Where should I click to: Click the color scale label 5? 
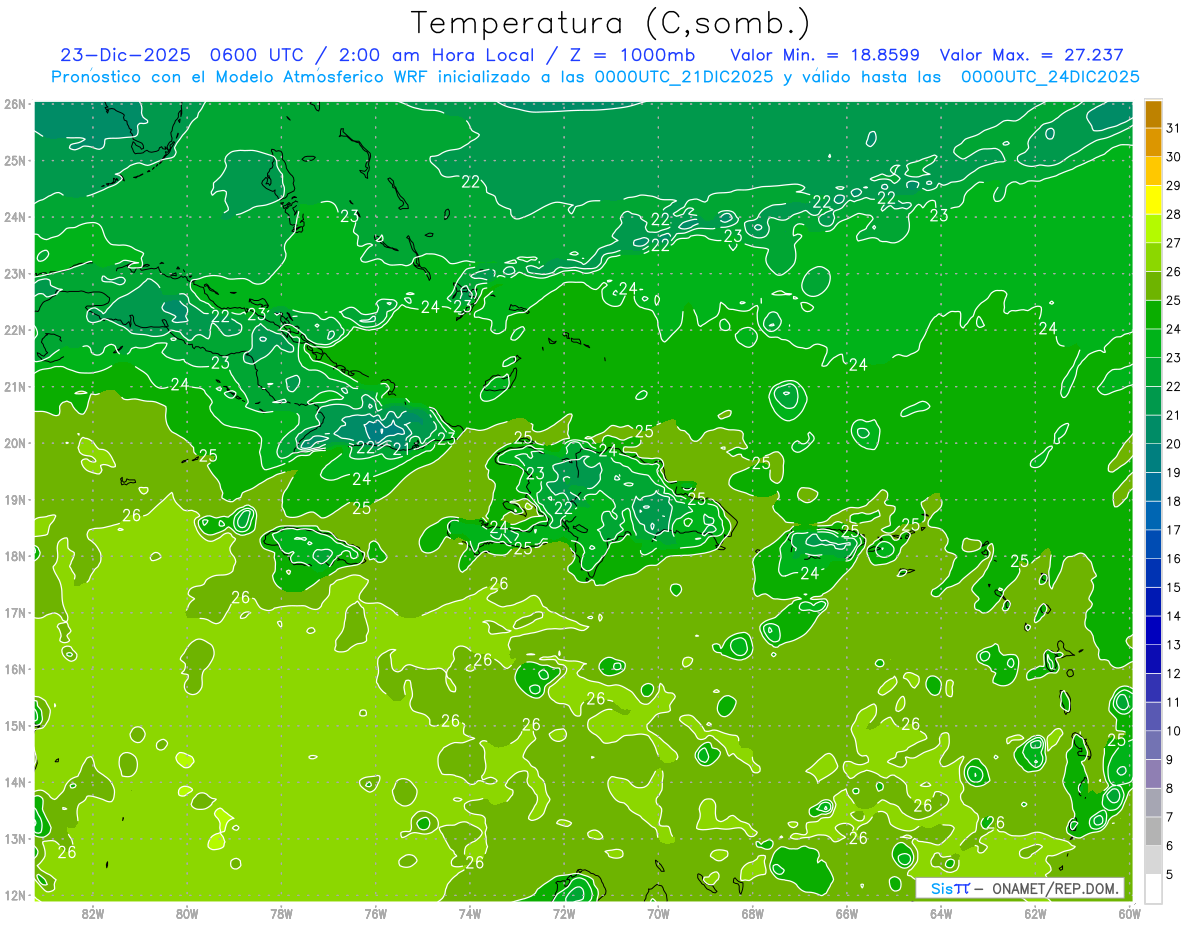1170,874
